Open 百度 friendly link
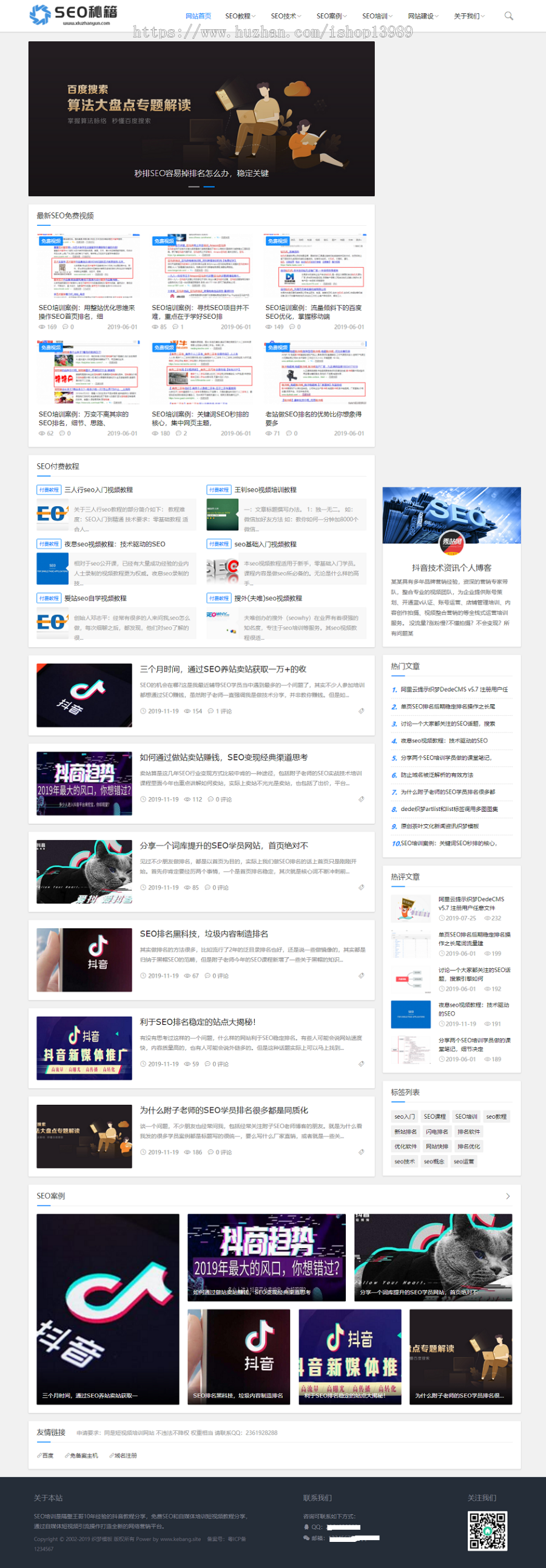 pyautogui.click(x=48, y=1455)
